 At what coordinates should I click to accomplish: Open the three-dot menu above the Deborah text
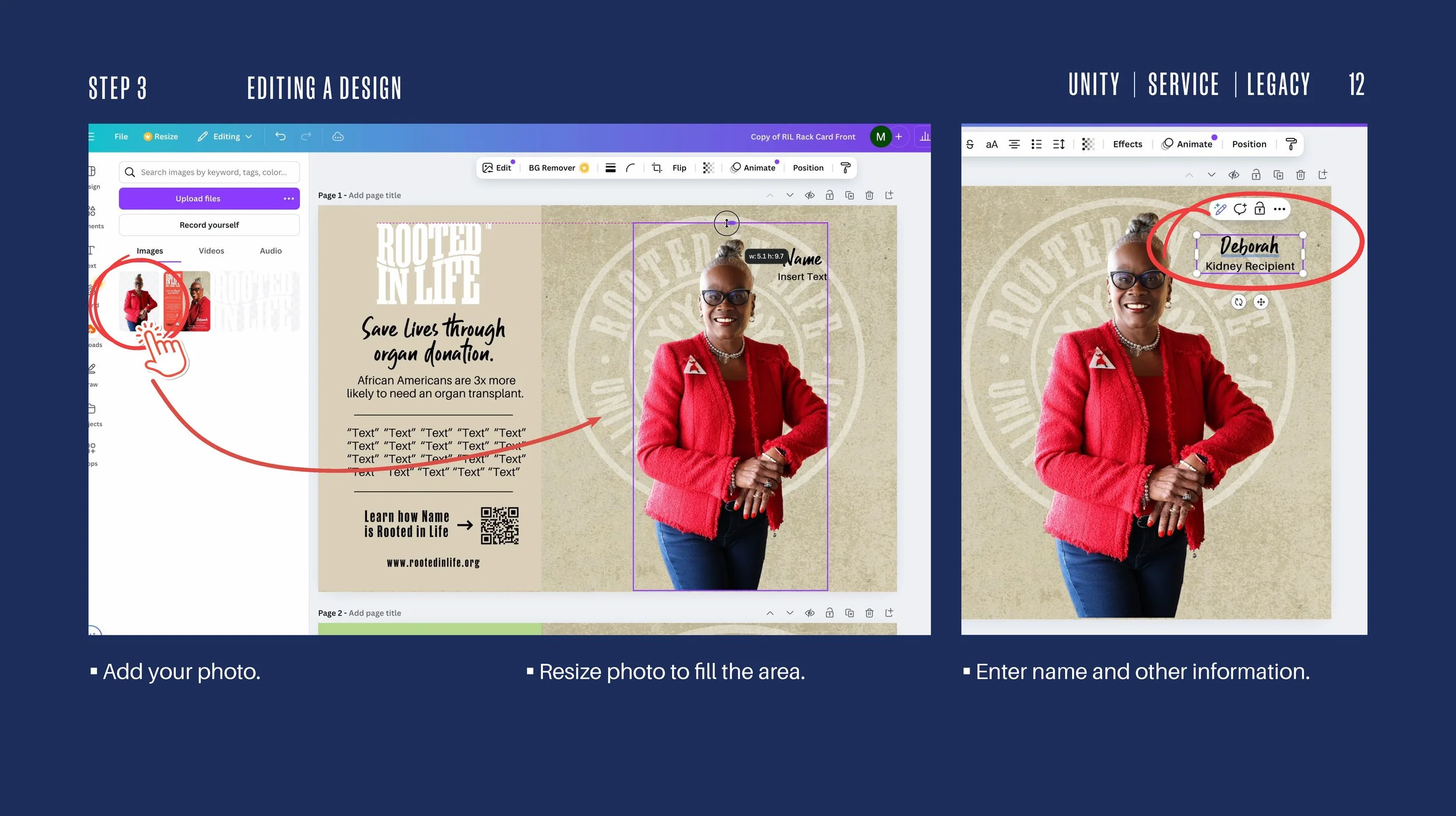(x=1280, y=209)
